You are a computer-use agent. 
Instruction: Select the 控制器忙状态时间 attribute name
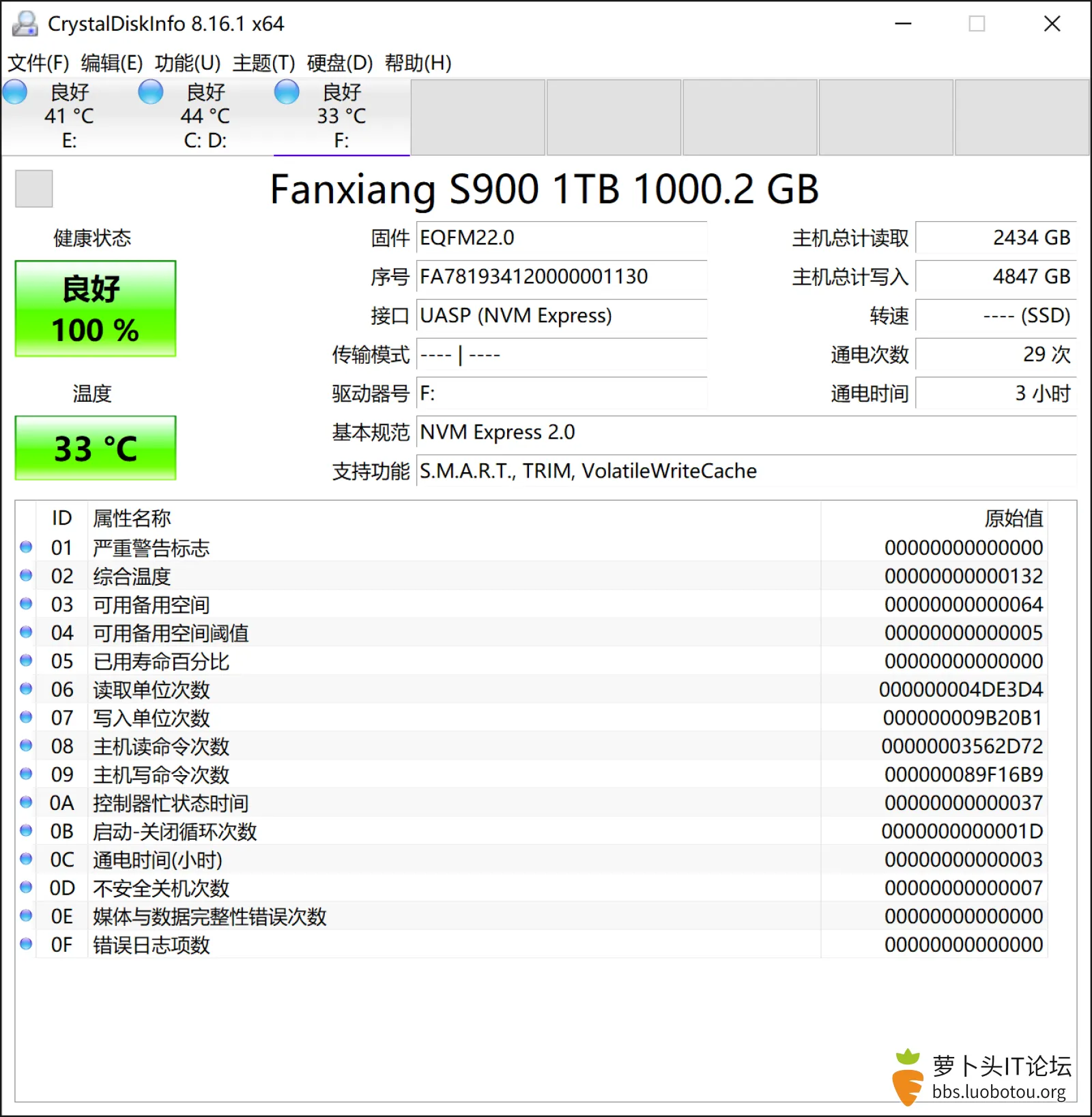(171, 803)
